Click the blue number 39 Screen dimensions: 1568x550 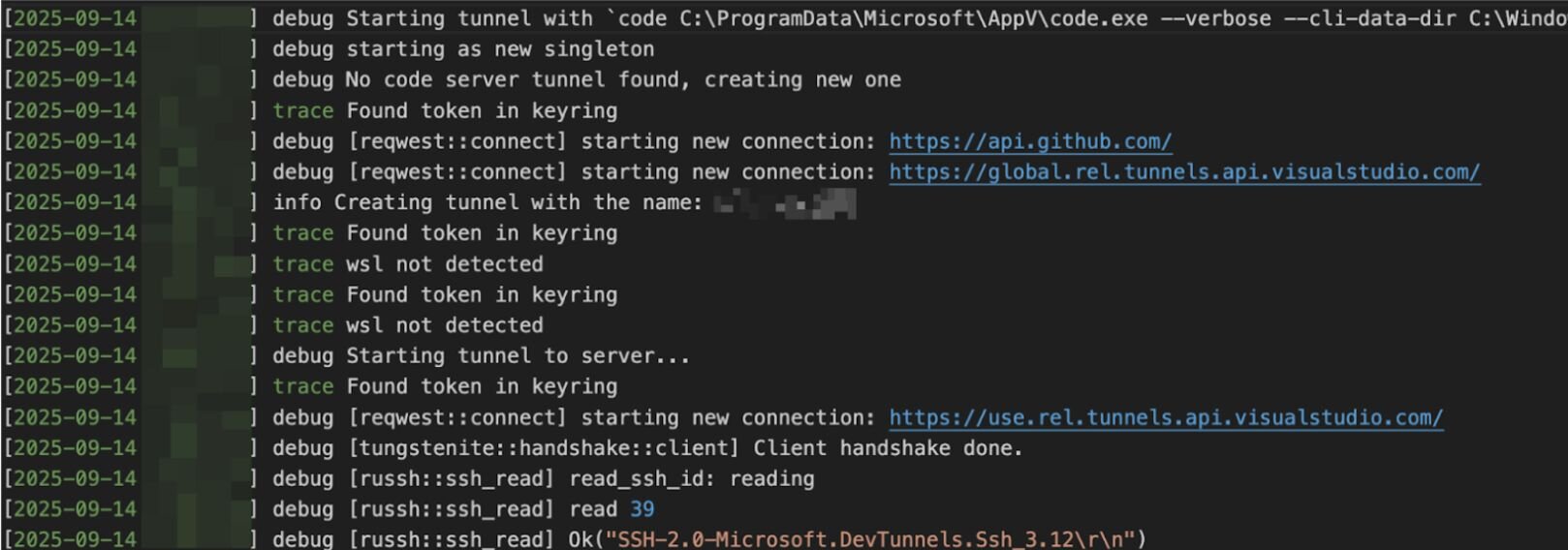tap(642, 509)
